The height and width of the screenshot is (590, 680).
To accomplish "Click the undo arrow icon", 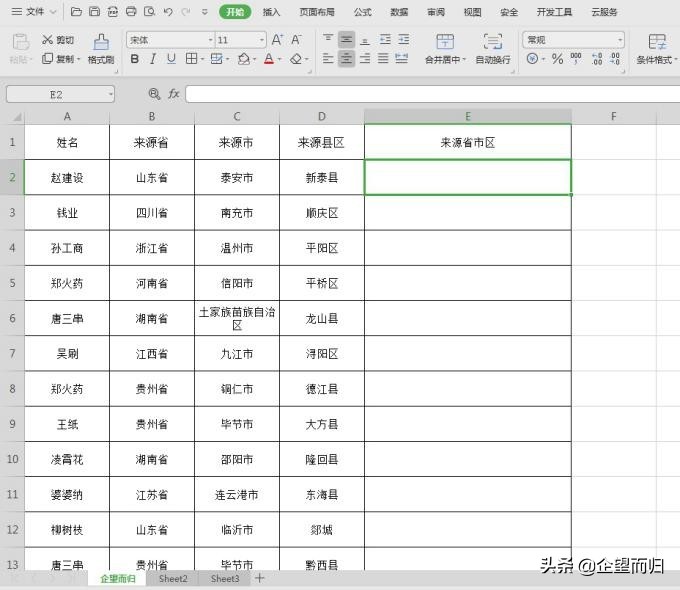I will point(168,12).
